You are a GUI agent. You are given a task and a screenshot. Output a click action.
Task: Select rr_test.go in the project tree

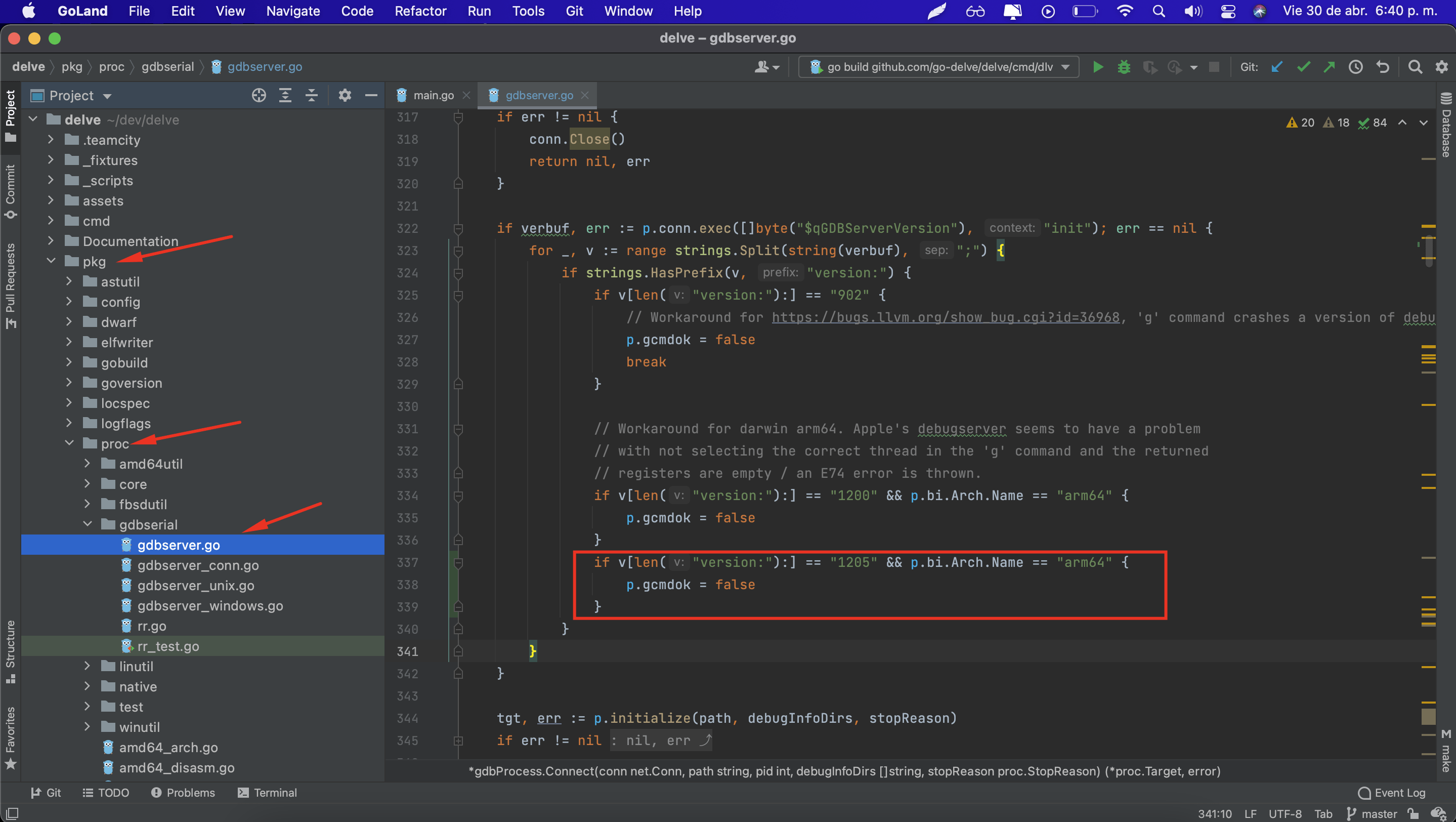(x=168, y=646)
